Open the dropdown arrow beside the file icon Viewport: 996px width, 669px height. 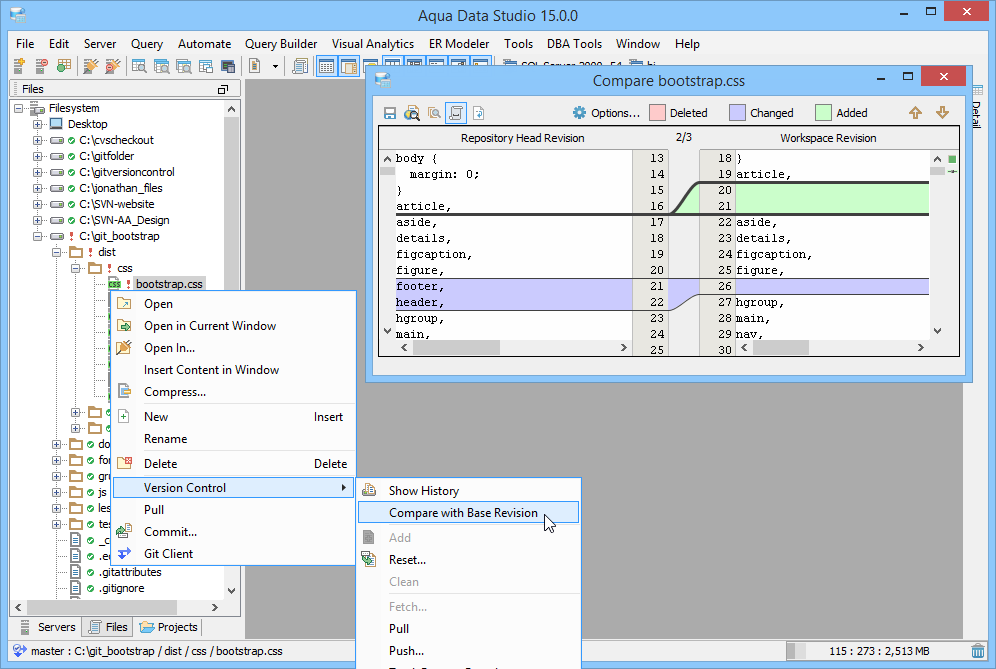point(275,66)
